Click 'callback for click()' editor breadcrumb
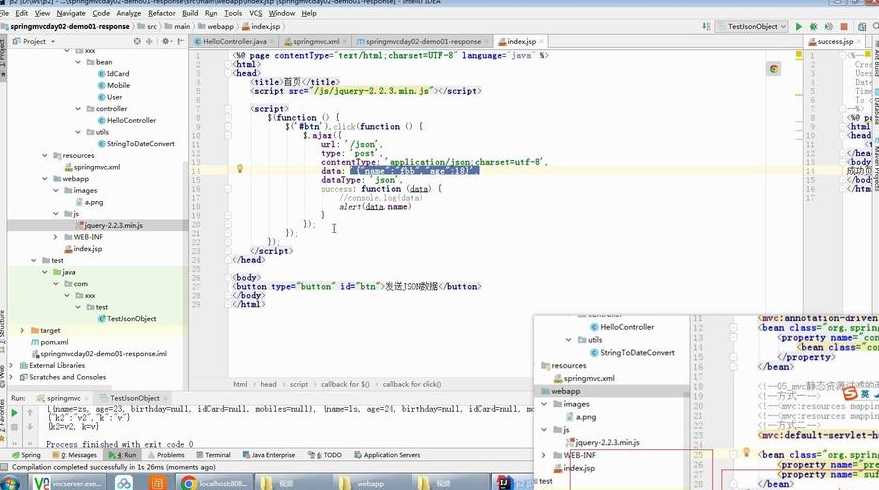The height and width of the screenshot is (490, 879). 412,385
